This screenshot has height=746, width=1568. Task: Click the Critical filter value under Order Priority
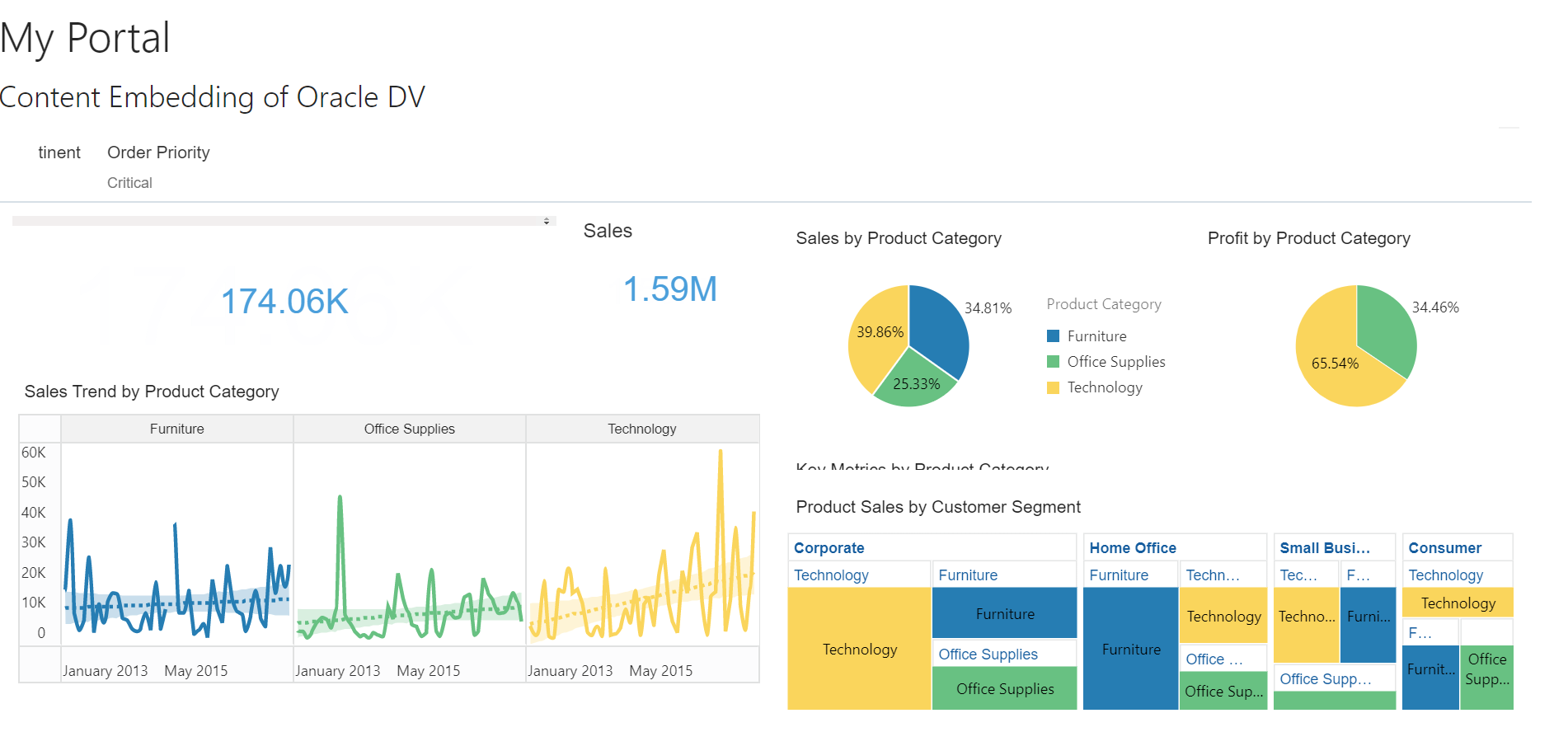129,182
